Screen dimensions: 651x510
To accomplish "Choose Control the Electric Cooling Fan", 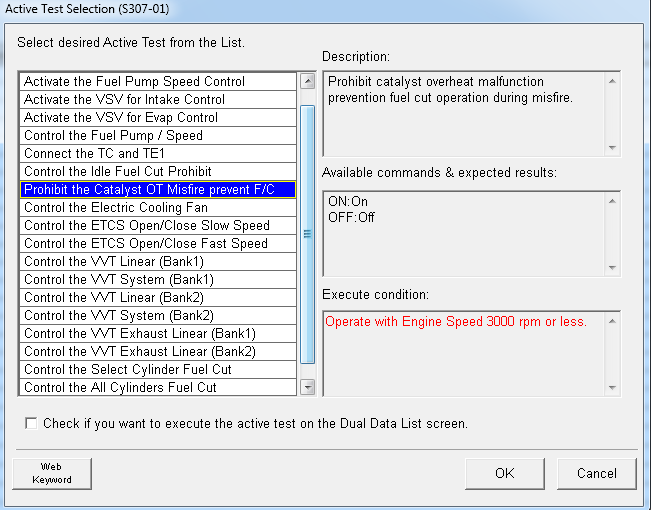I will coord(116,208).
